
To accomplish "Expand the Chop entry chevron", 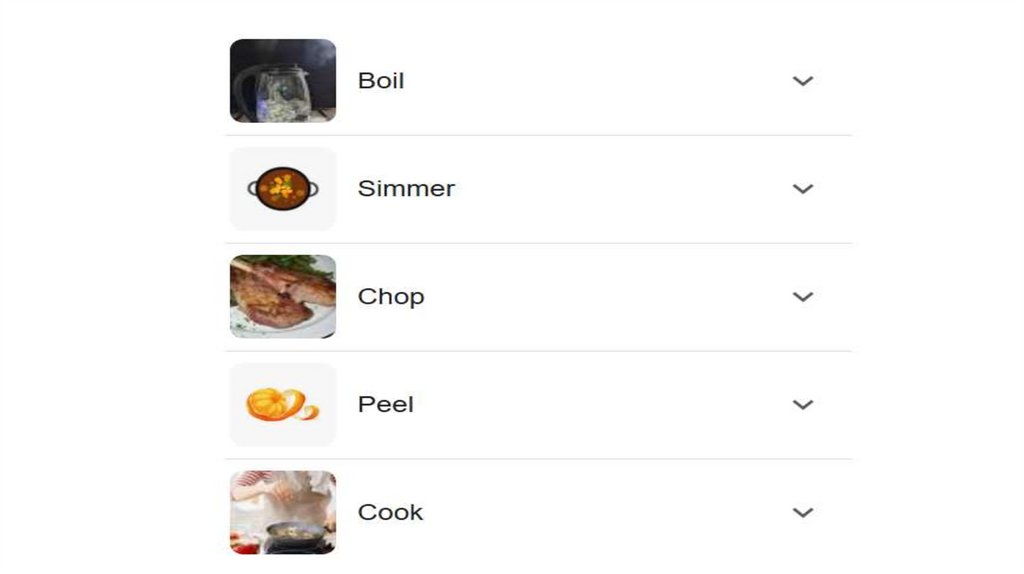I will coord(803,297).
